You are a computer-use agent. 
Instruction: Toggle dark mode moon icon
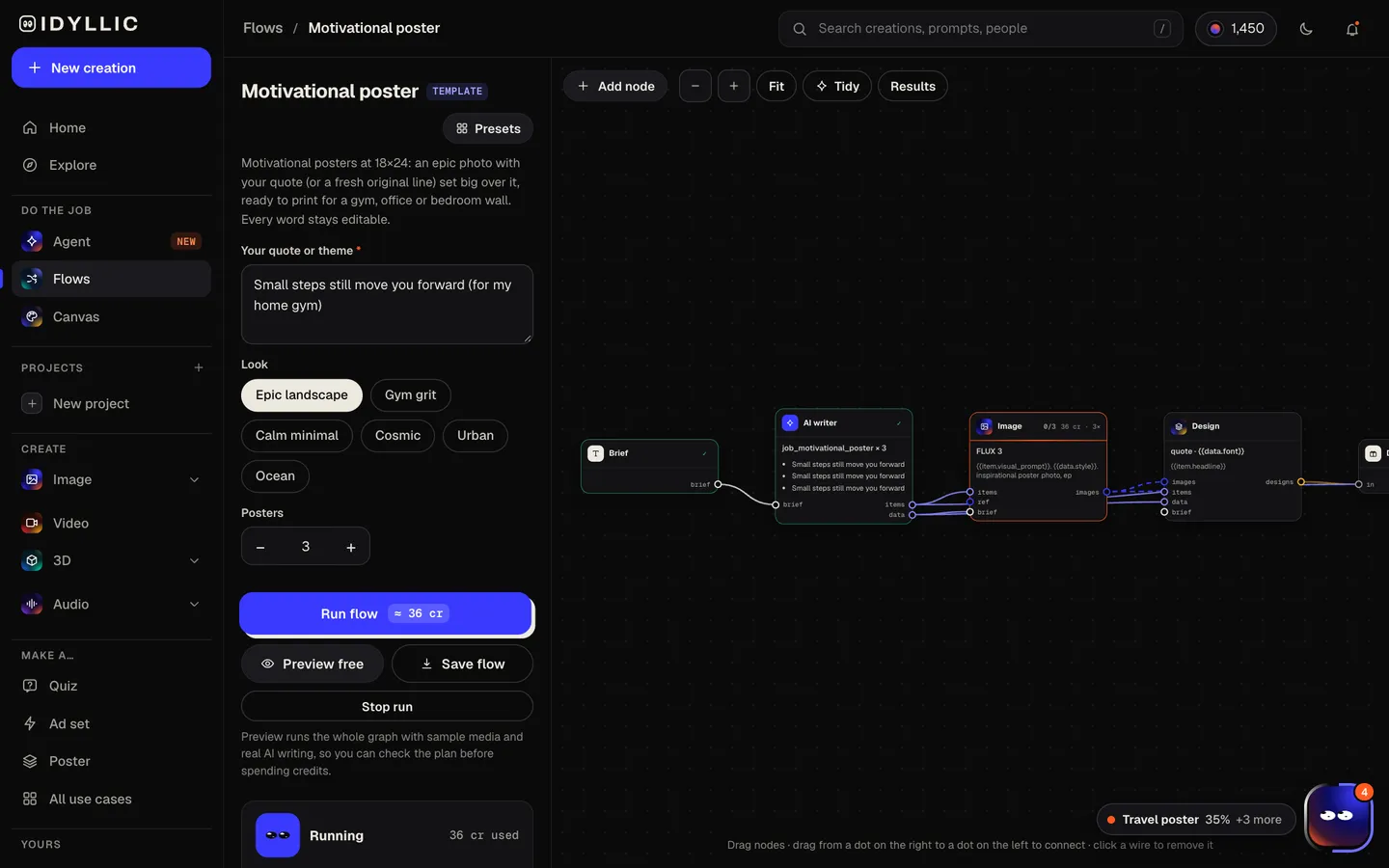coord(1306,29)
